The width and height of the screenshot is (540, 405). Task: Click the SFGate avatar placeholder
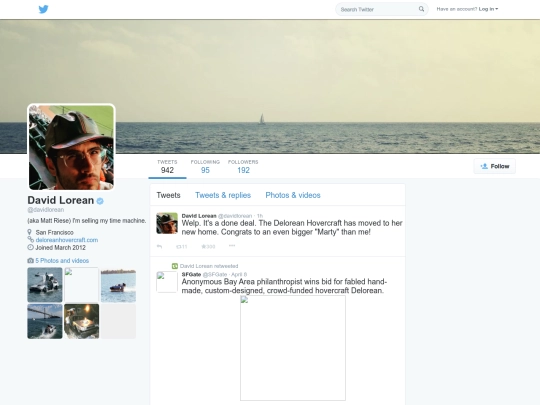tap(167, 282)
